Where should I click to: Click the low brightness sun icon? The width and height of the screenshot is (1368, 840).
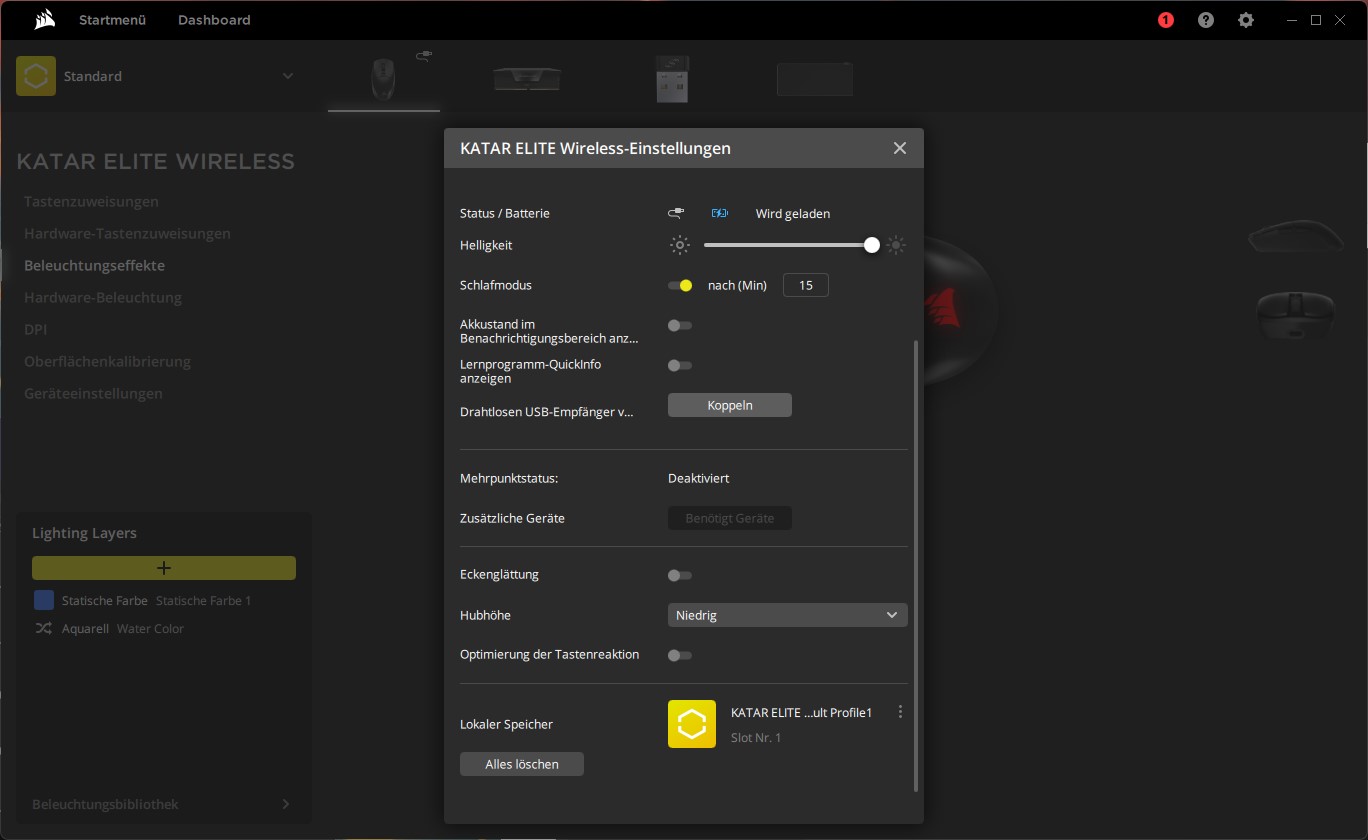[680, 245]
